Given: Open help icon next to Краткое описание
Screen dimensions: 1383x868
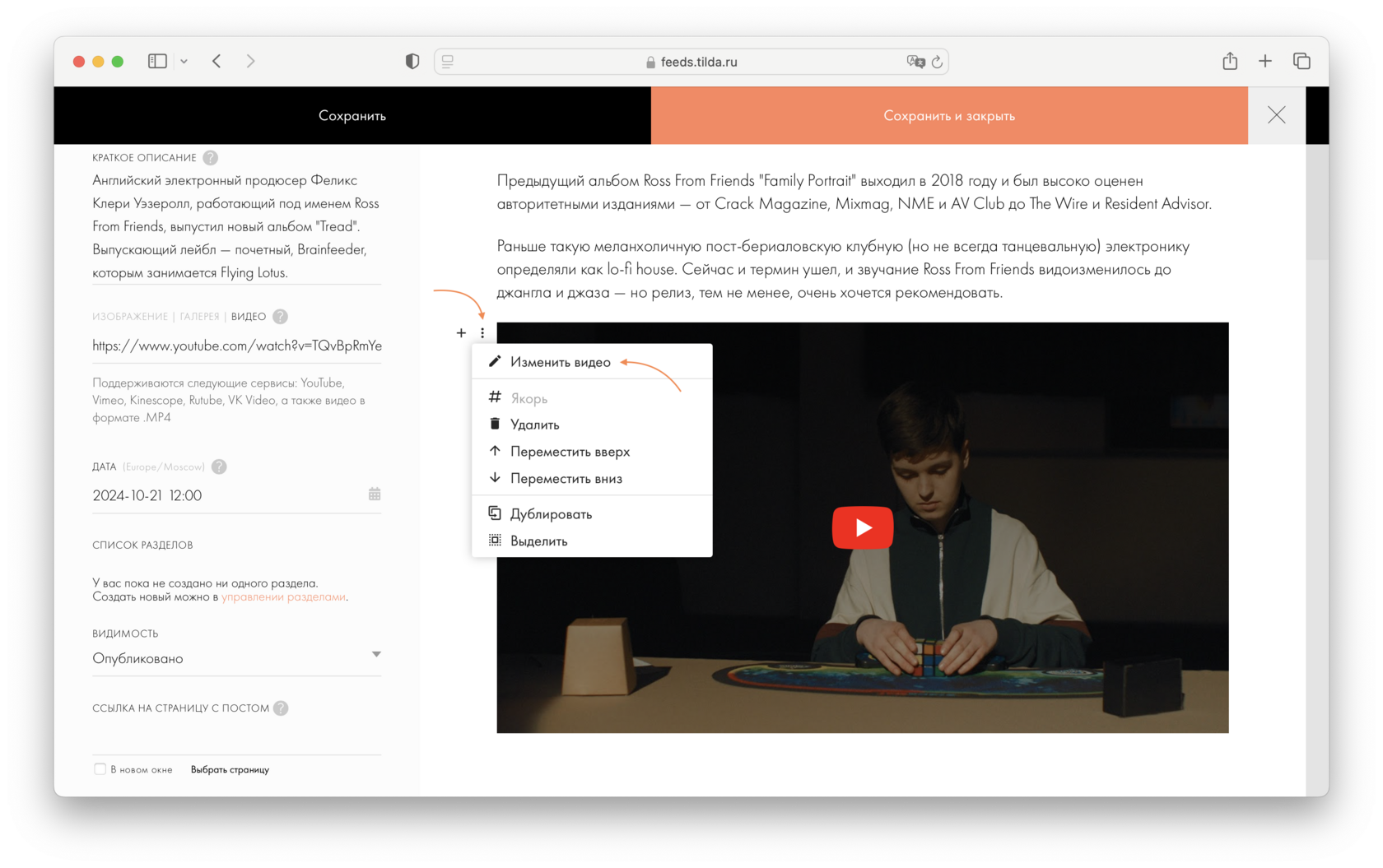Looking at the screenshot, I should [211, 157].
